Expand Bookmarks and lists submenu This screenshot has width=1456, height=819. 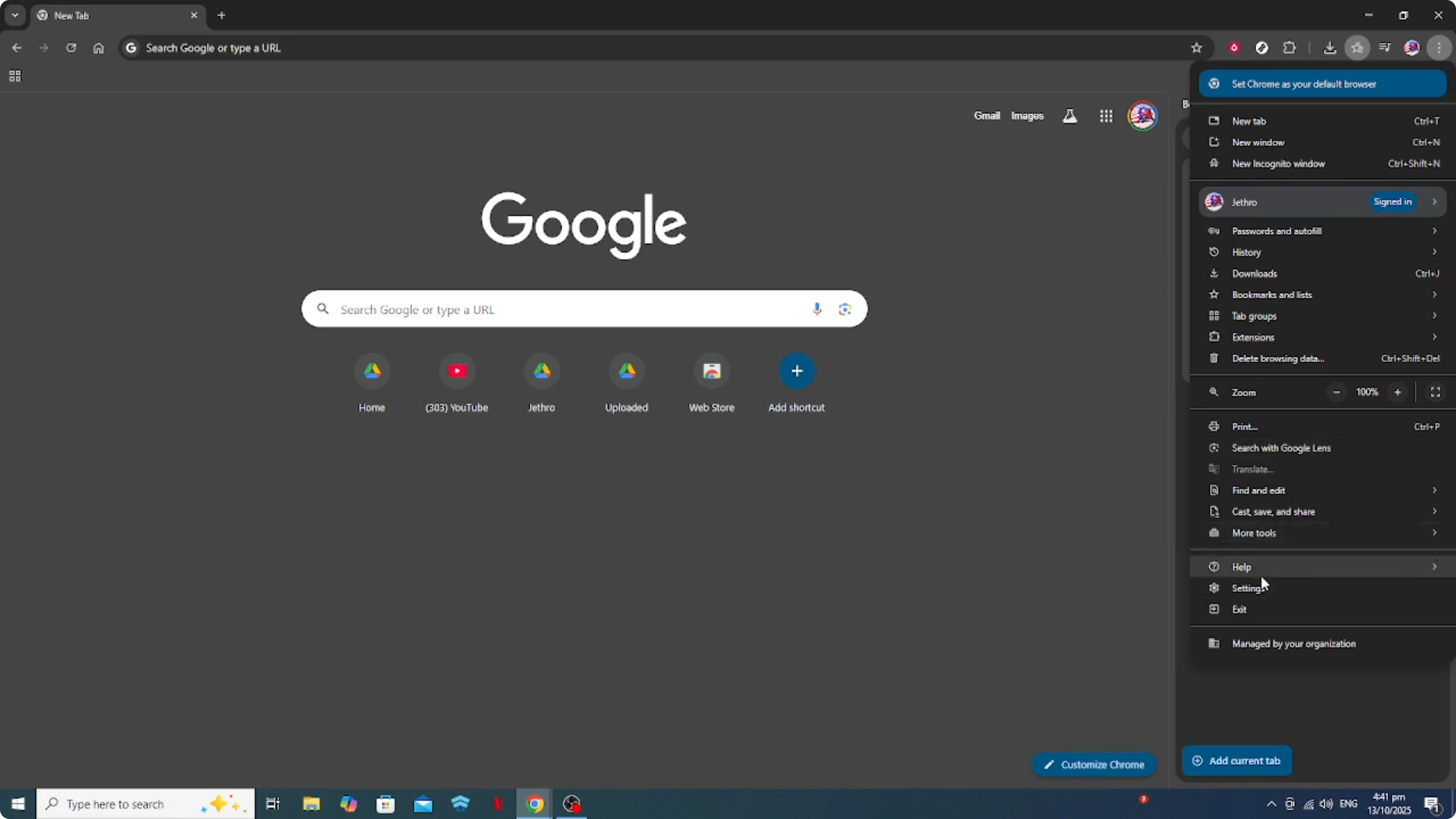[x=1322, y=294]
